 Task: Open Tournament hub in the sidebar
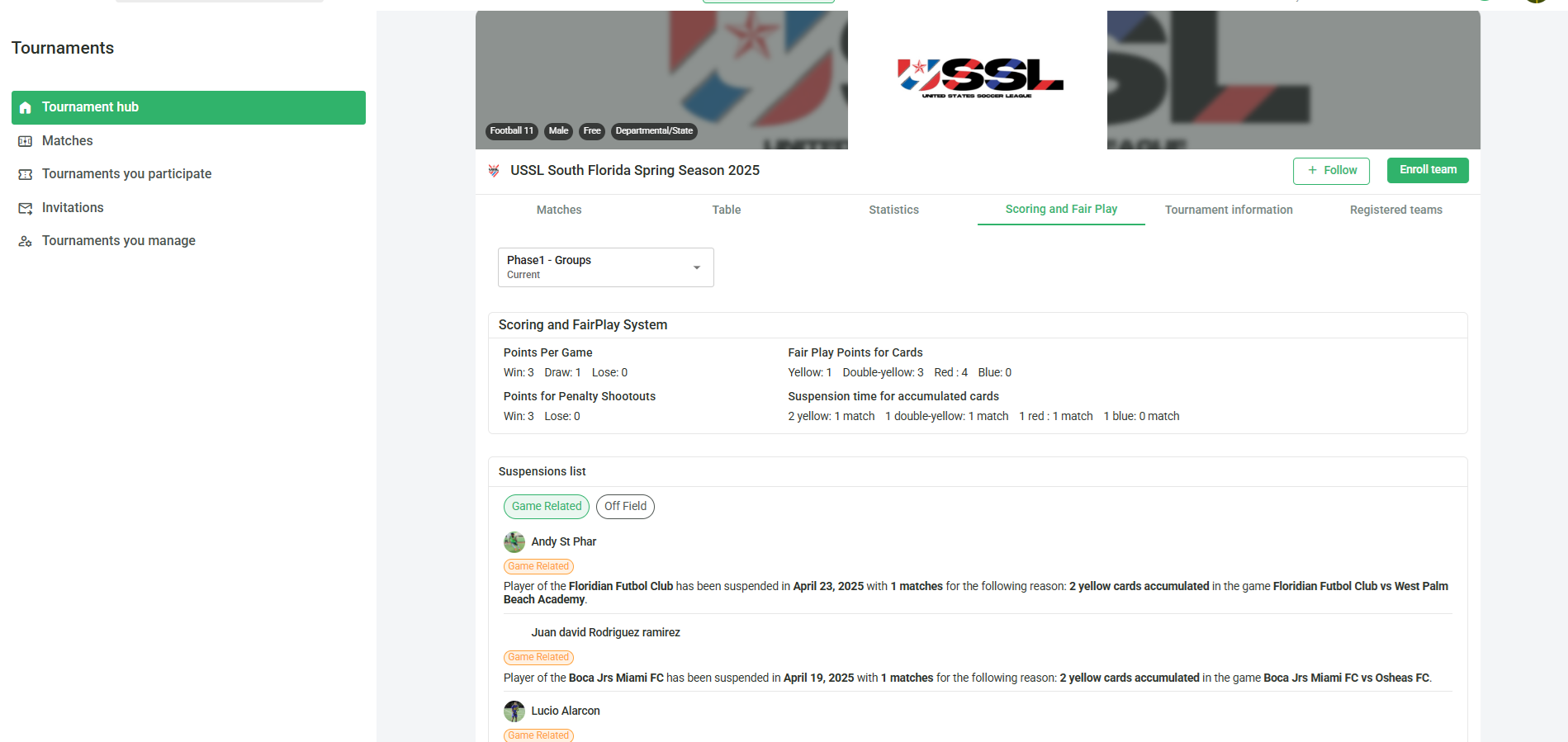[188, 107]
